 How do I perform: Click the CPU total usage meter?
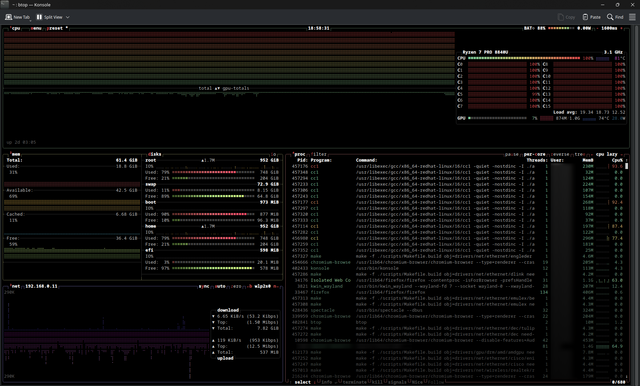click(x=524, y=58)
